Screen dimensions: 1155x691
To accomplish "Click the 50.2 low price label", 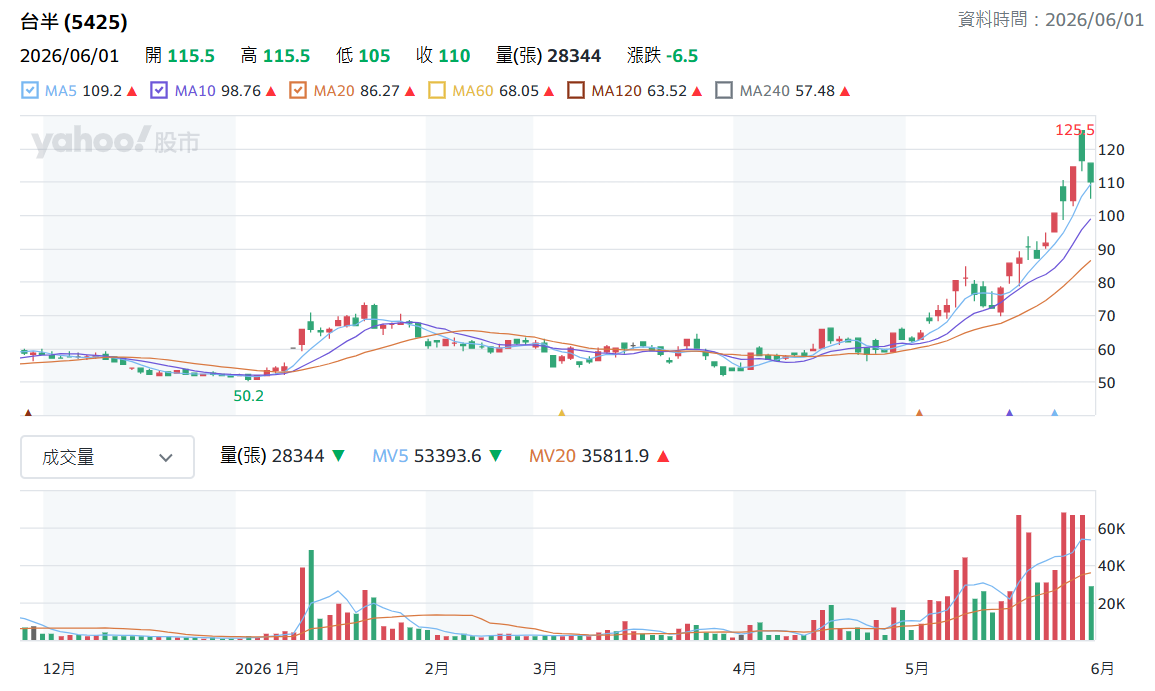I will [248, 396].
